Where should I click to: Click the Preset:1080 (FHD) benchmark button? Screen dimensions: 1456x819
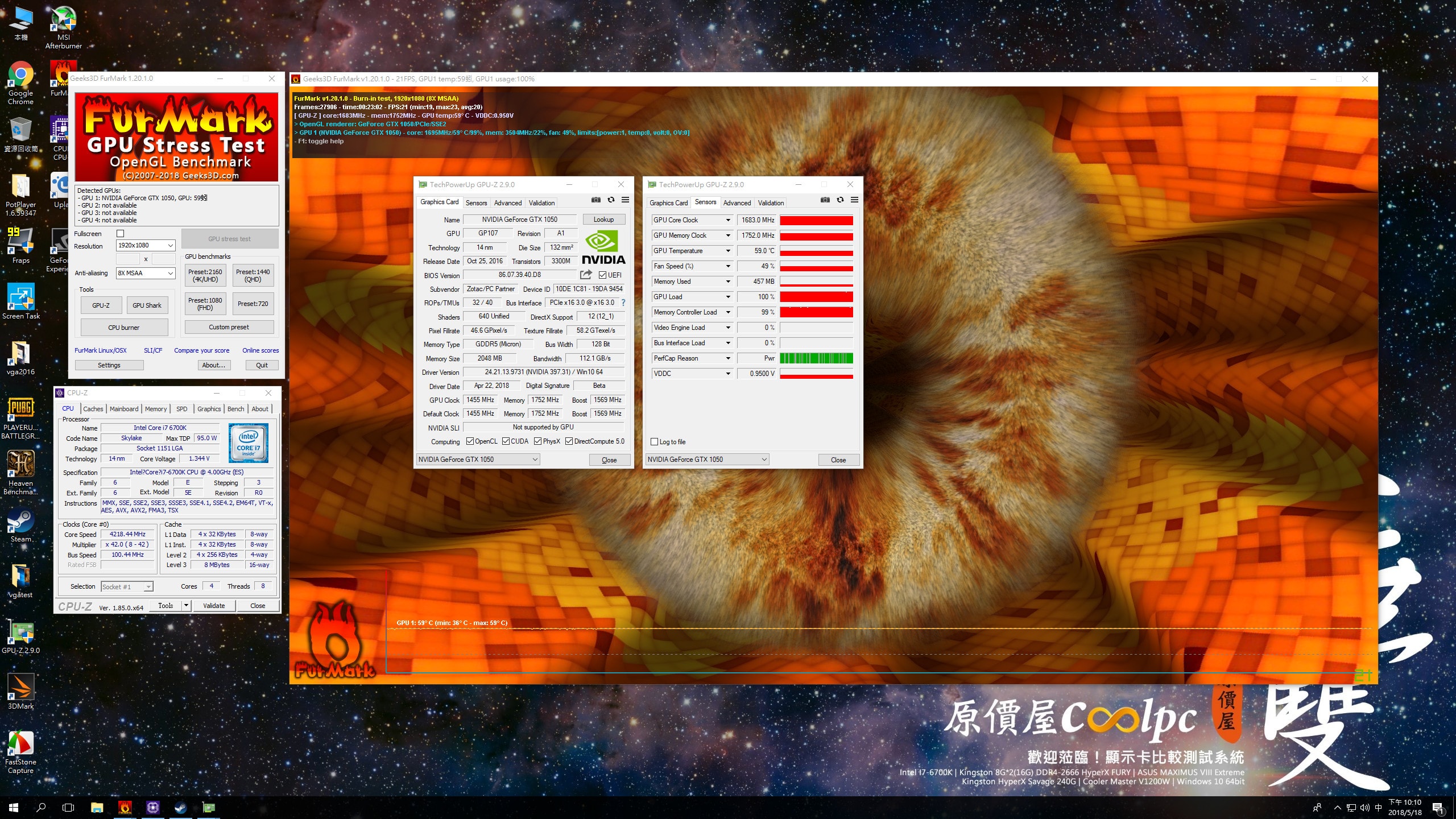205,304
